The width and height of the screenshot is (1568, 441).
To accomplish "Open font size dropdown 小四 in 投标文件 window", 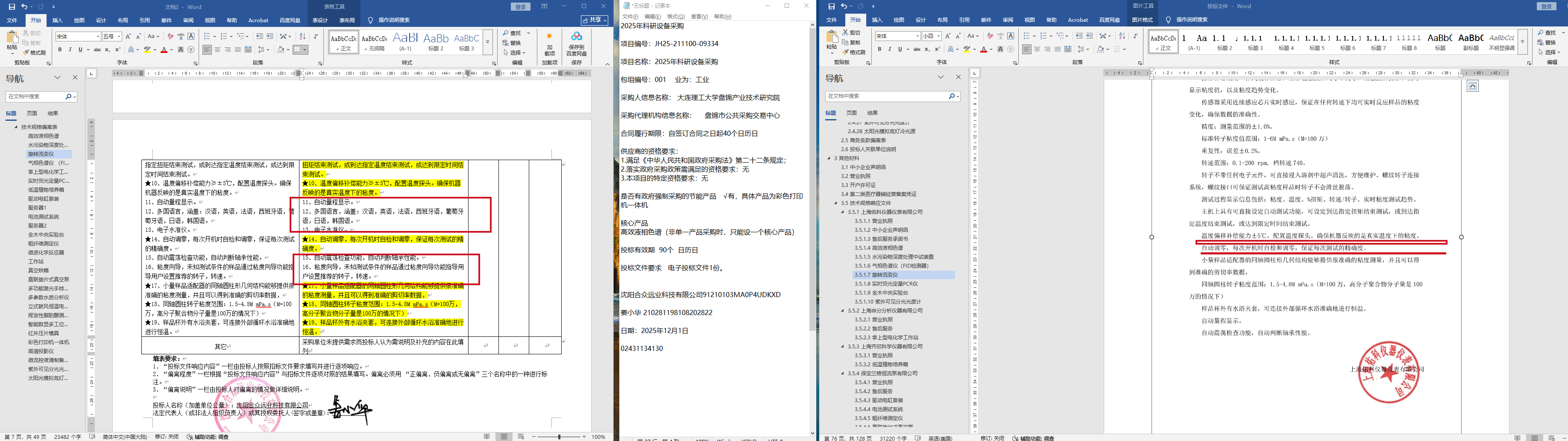I will 938,36.
